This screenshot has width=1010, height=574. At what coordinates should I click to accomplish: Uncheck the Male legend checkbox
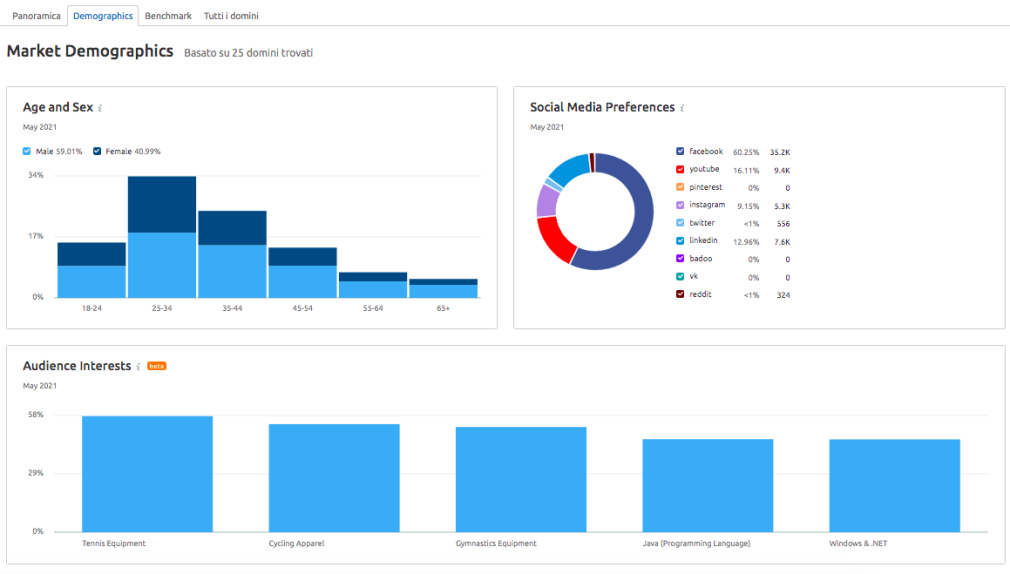coord(26,151)
